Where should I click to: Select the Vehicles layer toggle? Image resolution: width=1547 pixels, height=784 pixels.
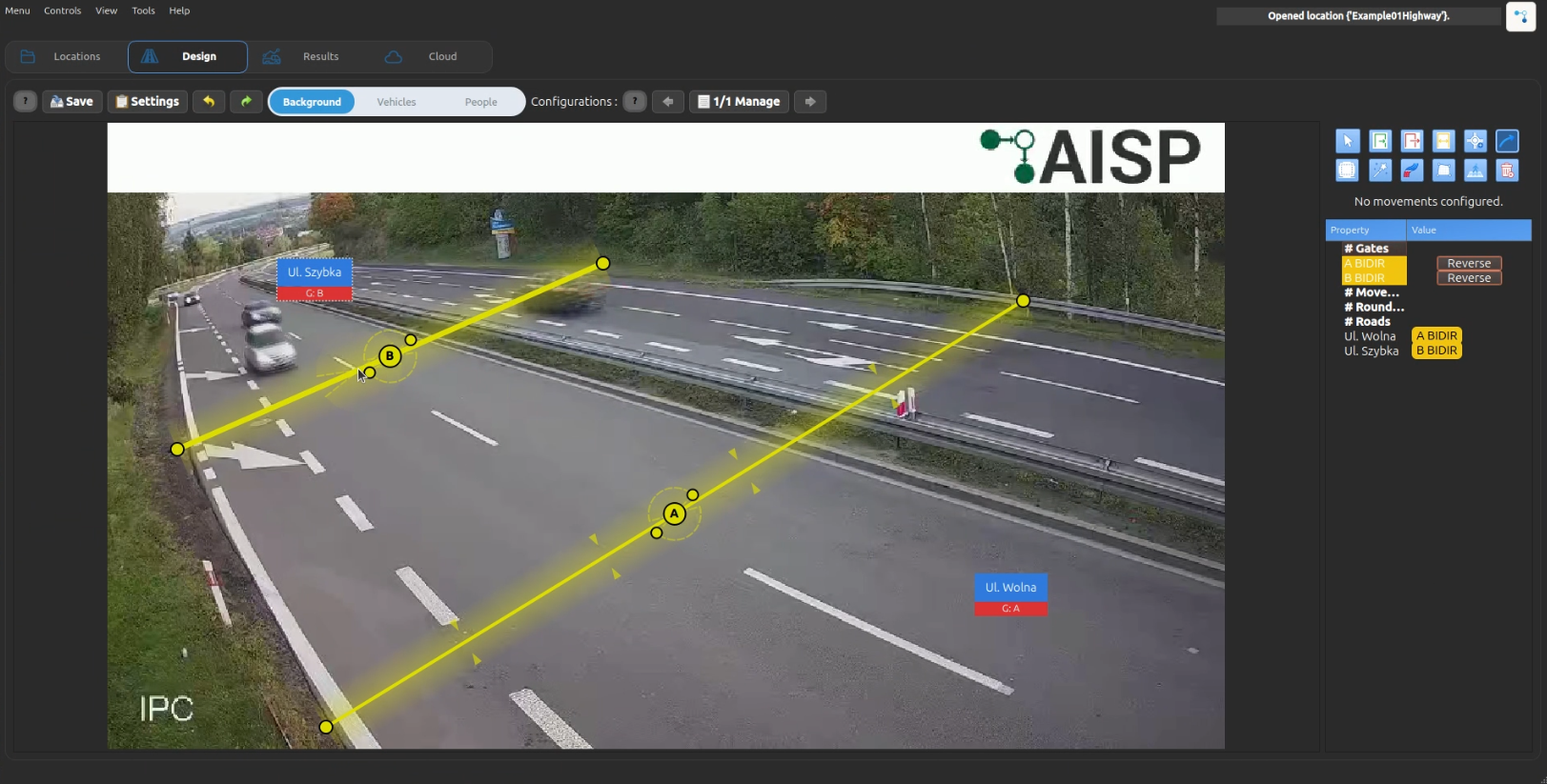point(397,102)
